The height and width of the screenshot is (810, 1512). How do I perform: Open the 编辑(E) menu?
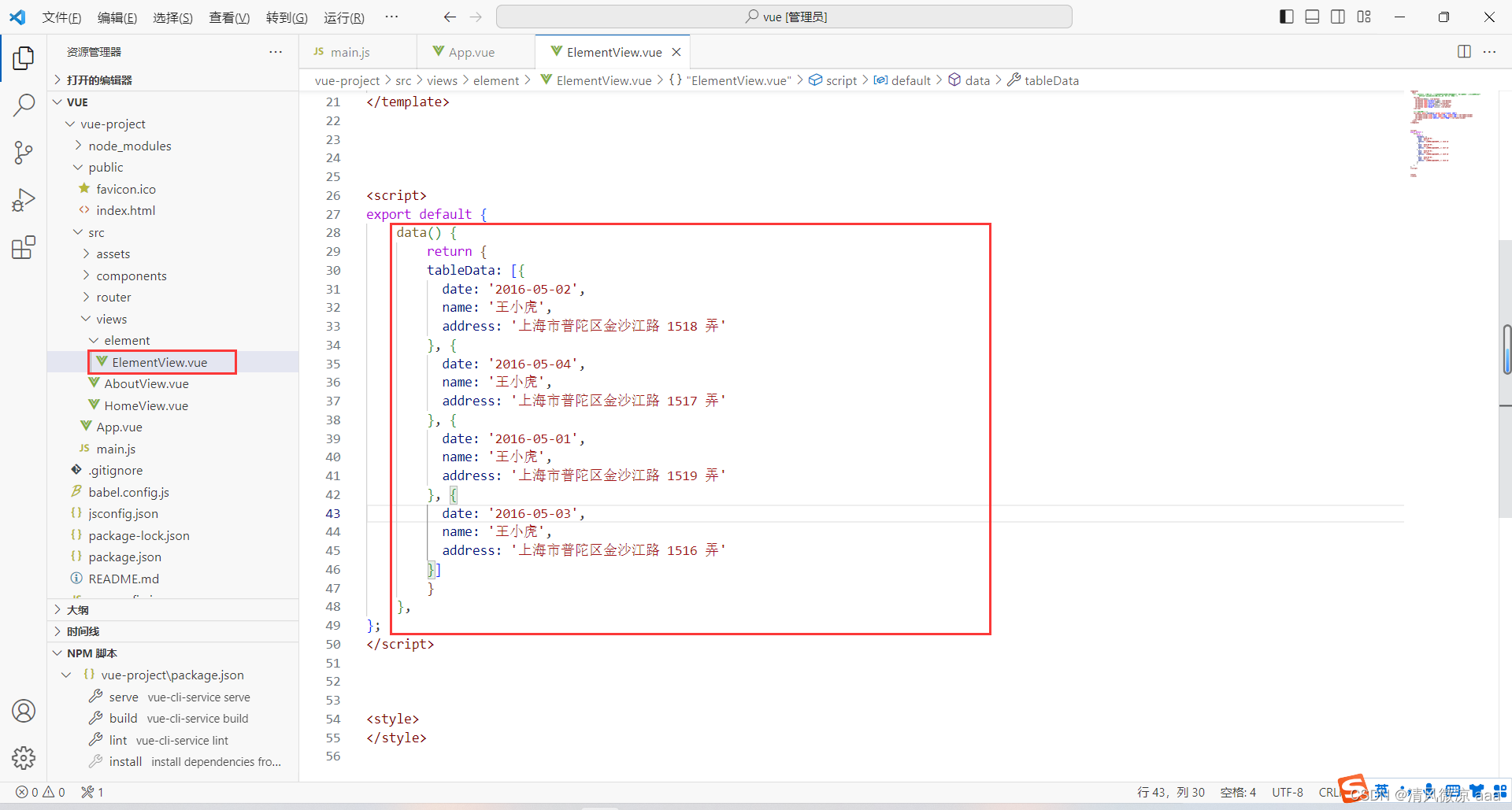[117, 17]
